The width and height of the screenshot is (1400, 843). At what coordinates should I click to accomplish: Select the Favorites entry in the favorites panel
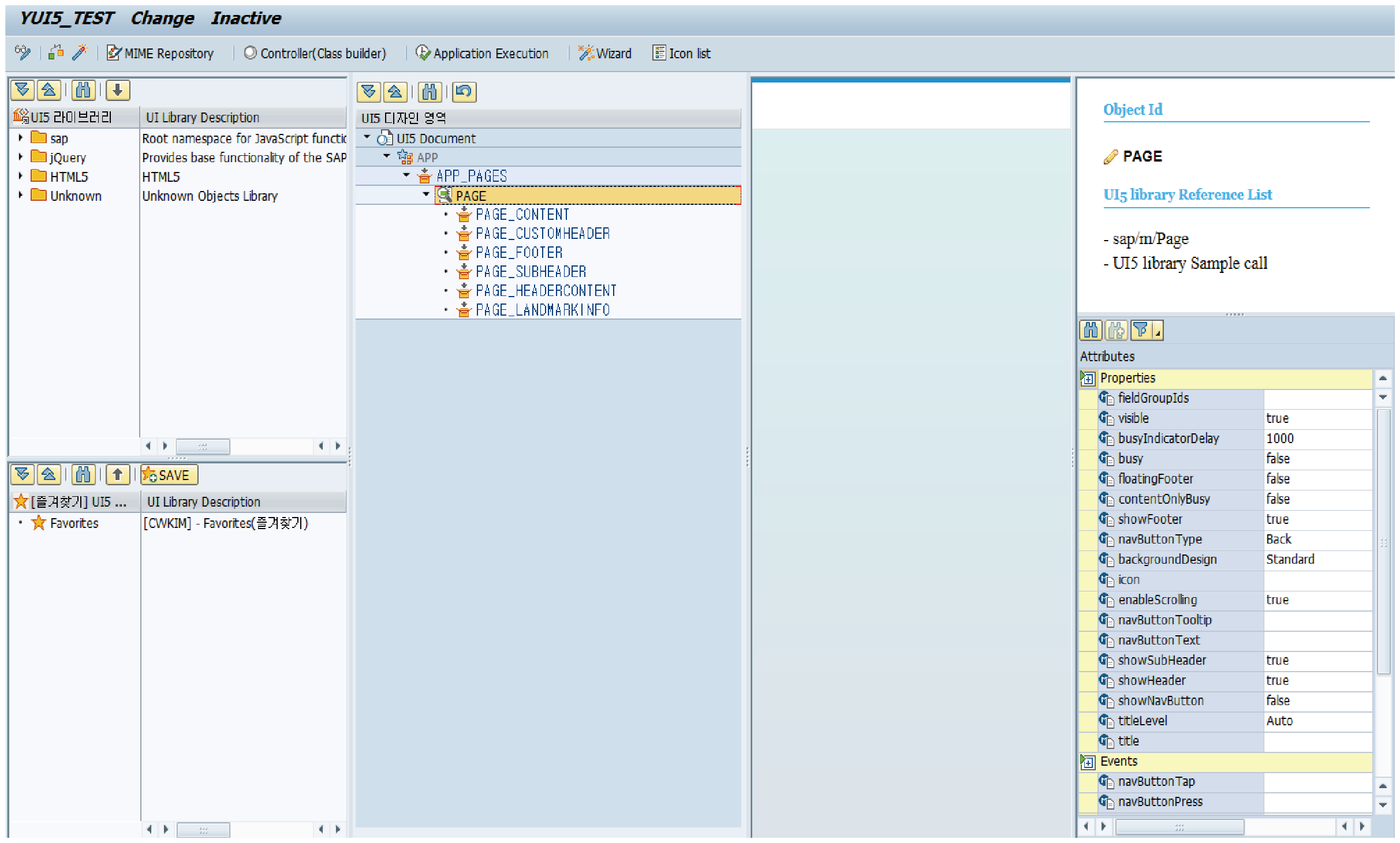(x=74, y=523)
